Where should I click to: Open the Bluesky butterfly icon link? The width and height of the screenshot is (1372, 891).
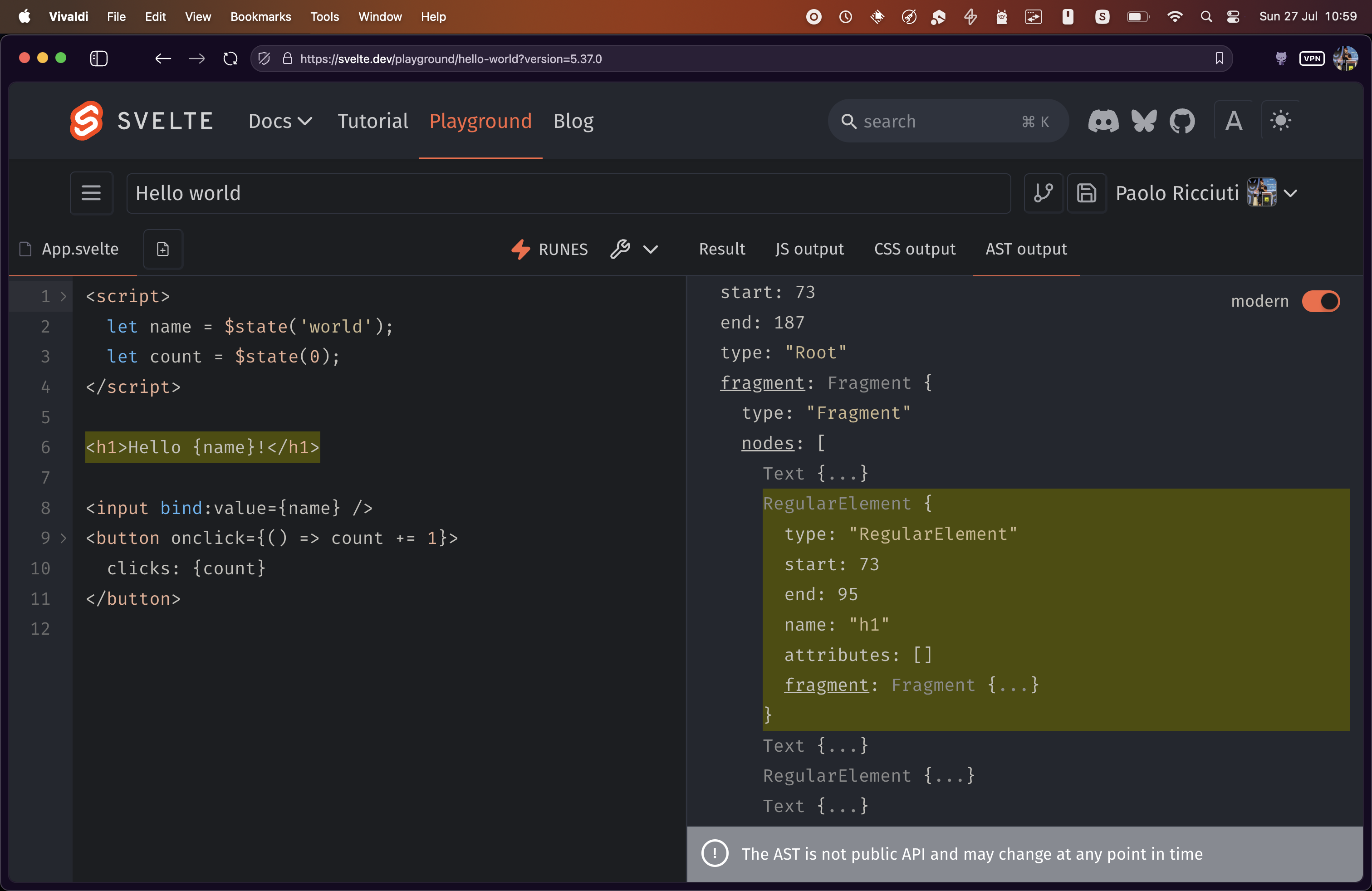1144,121
